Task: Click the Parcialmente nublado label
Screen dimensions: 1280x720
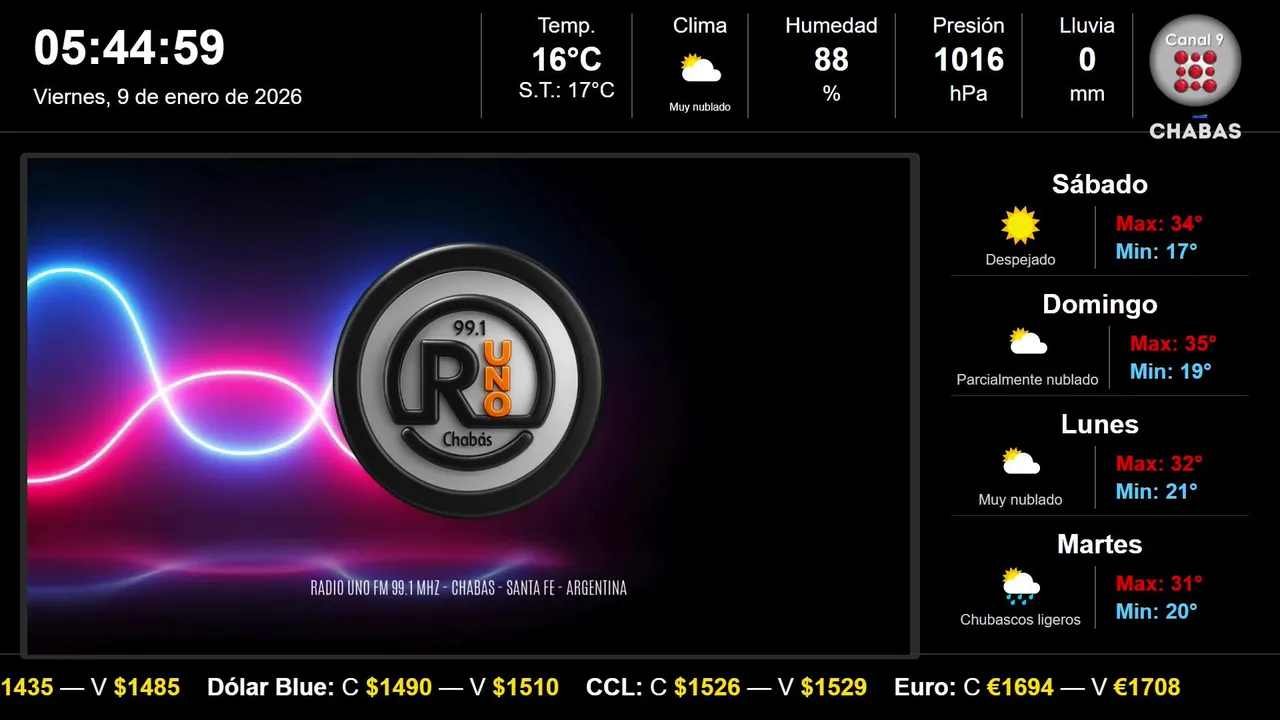Action: tap(1027, 380)
